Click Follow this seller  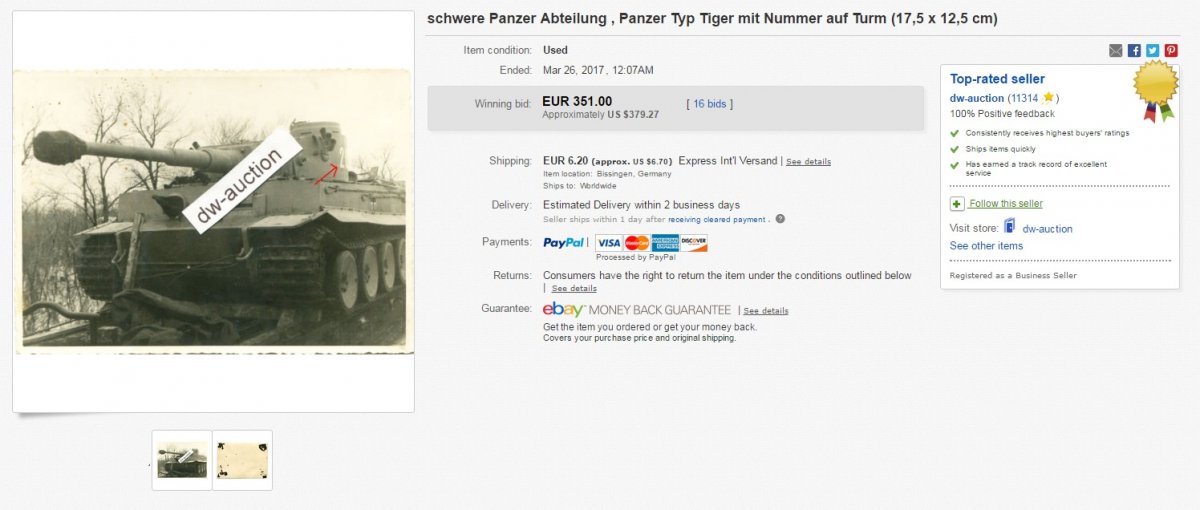1005,204
